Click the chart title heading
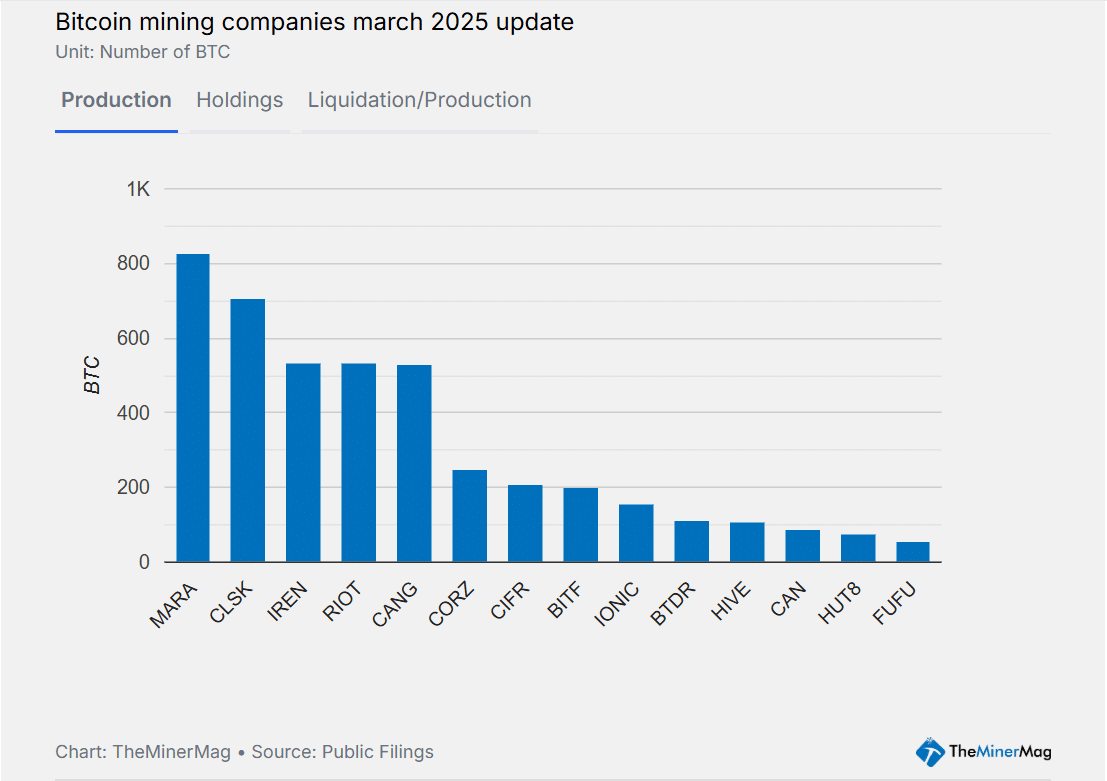This screenshot has height=781, width=1107. (314, 22)
